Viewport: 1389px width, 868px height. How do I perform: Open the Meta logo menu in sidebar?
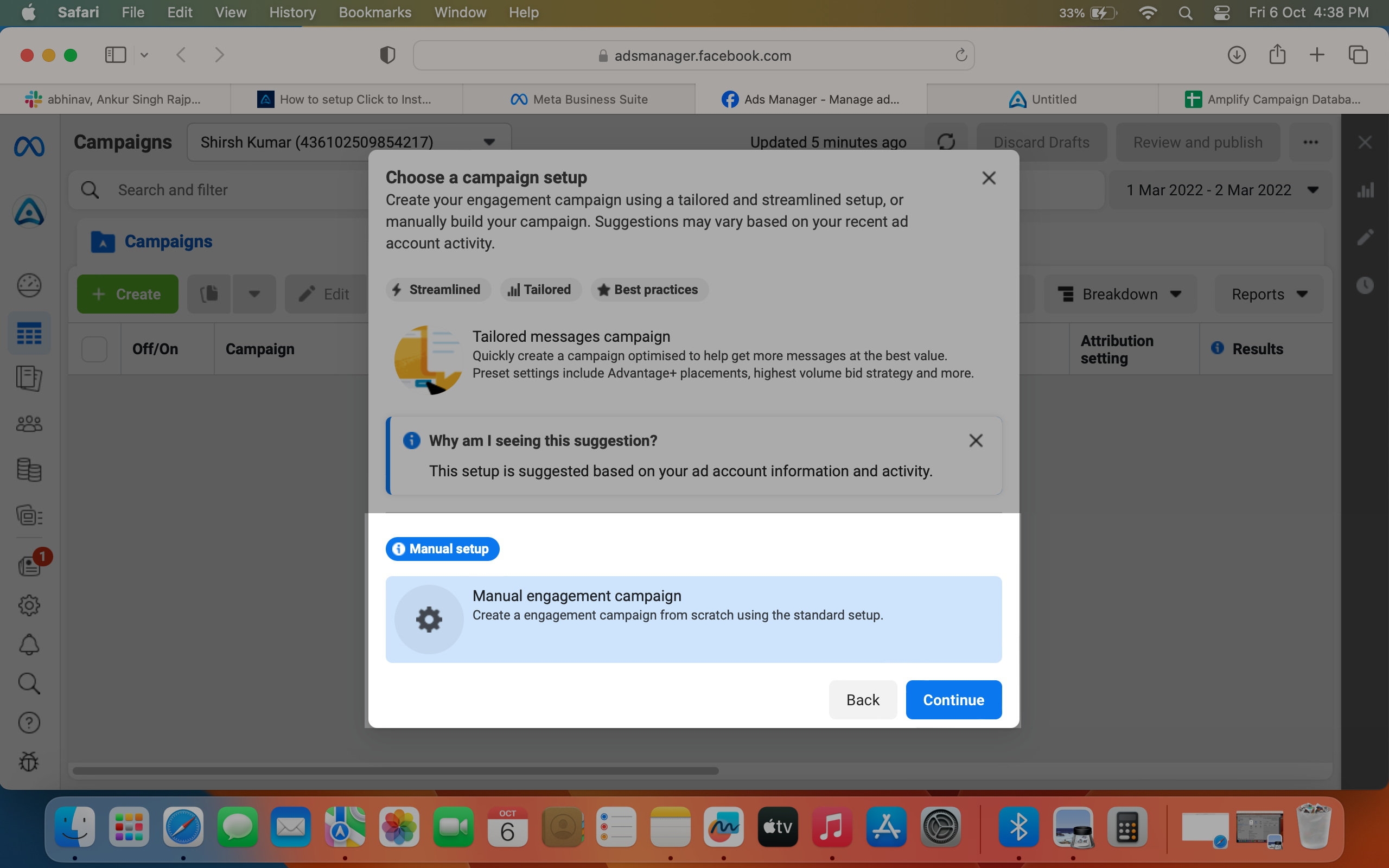[x=29, y=146]
